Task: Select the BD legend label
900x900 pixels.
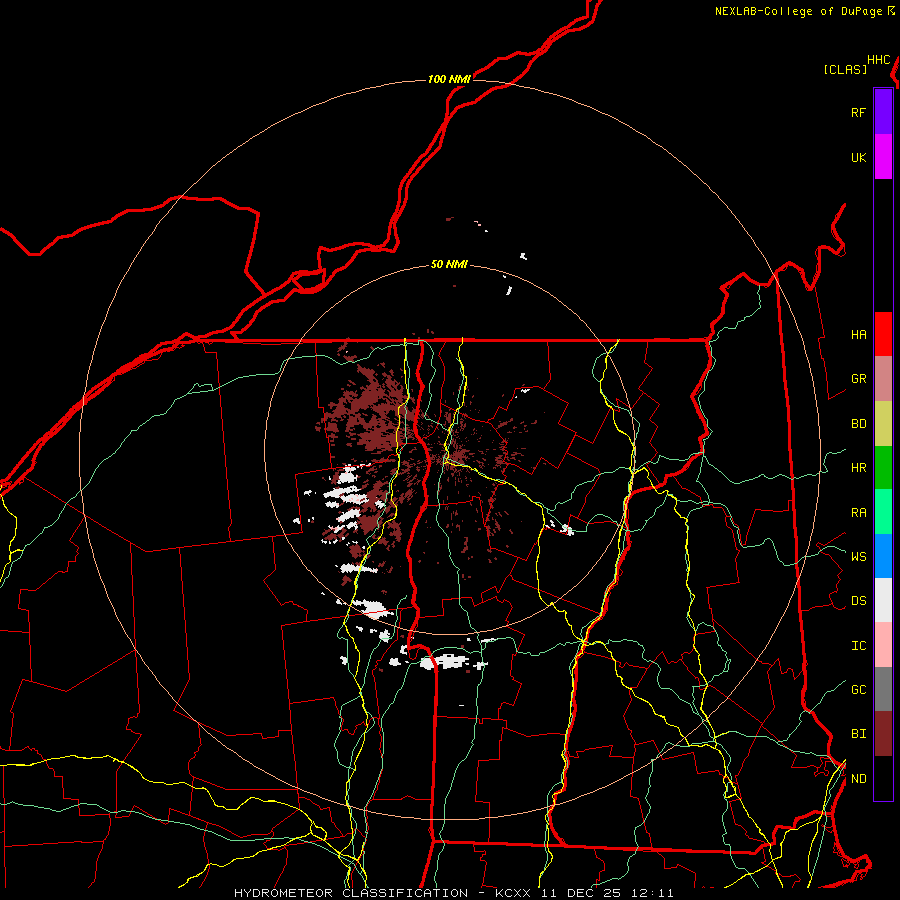Action: pyautogui.click(x=858, y=423)
